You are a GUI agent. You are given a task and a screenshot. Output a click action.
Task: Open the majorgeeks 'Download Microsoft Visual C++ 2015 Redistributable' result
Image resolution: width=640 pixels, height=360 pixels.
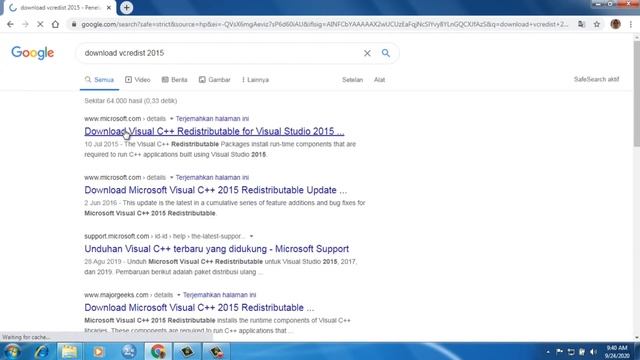click(199, 308)
